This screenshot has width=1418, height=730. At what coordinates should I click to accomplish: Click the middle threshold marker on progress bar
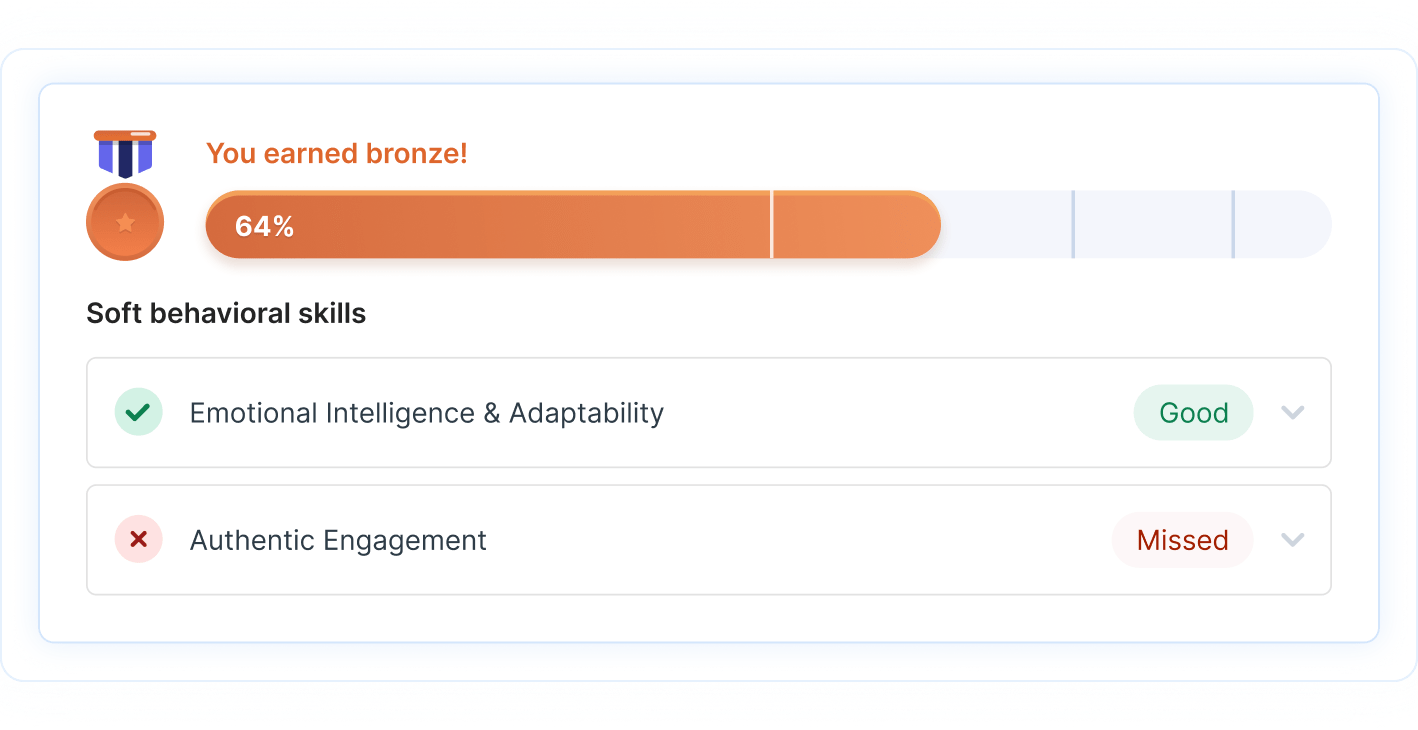click(x=1073, y=224)
